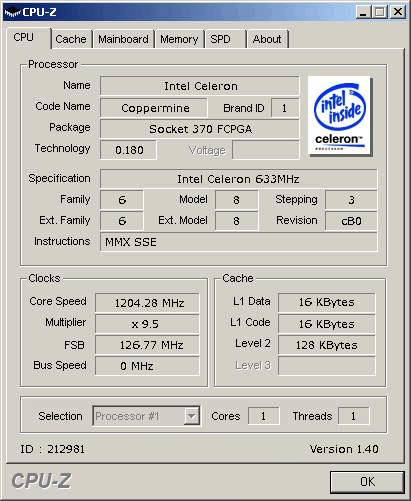Click the L1 Data 16 KBytes value
This screenshot has width=411, height=501.
click(x=327, y=302)
